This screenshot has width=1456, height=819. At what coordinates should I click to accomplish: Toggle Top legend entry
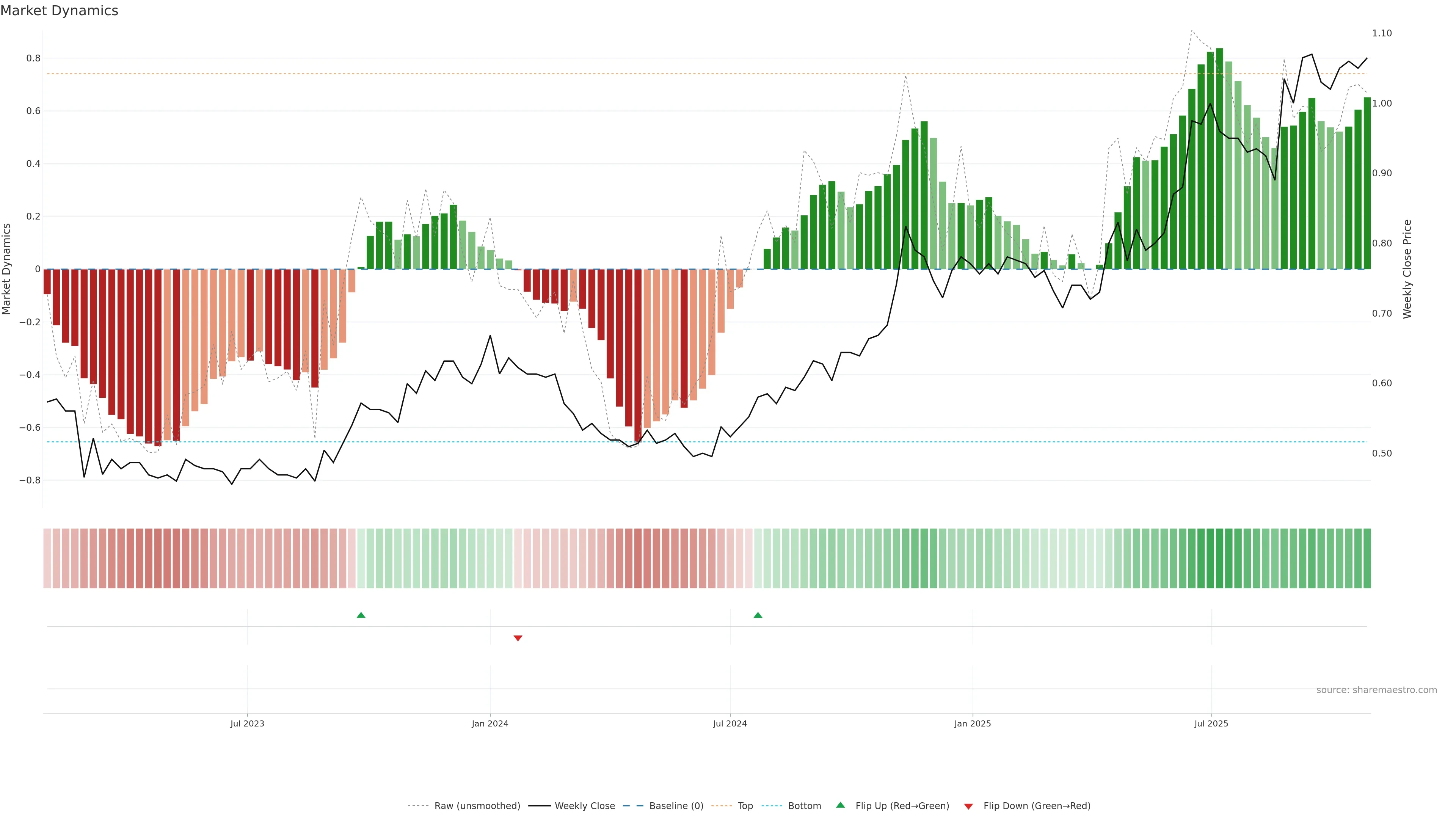click(745, 805)
